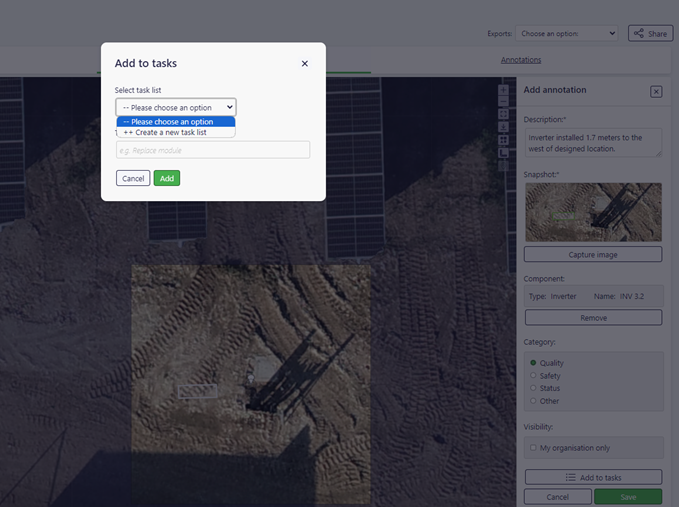Click the 'Inverter' type value
Screen dimensions: 679x507
(563, 297)
